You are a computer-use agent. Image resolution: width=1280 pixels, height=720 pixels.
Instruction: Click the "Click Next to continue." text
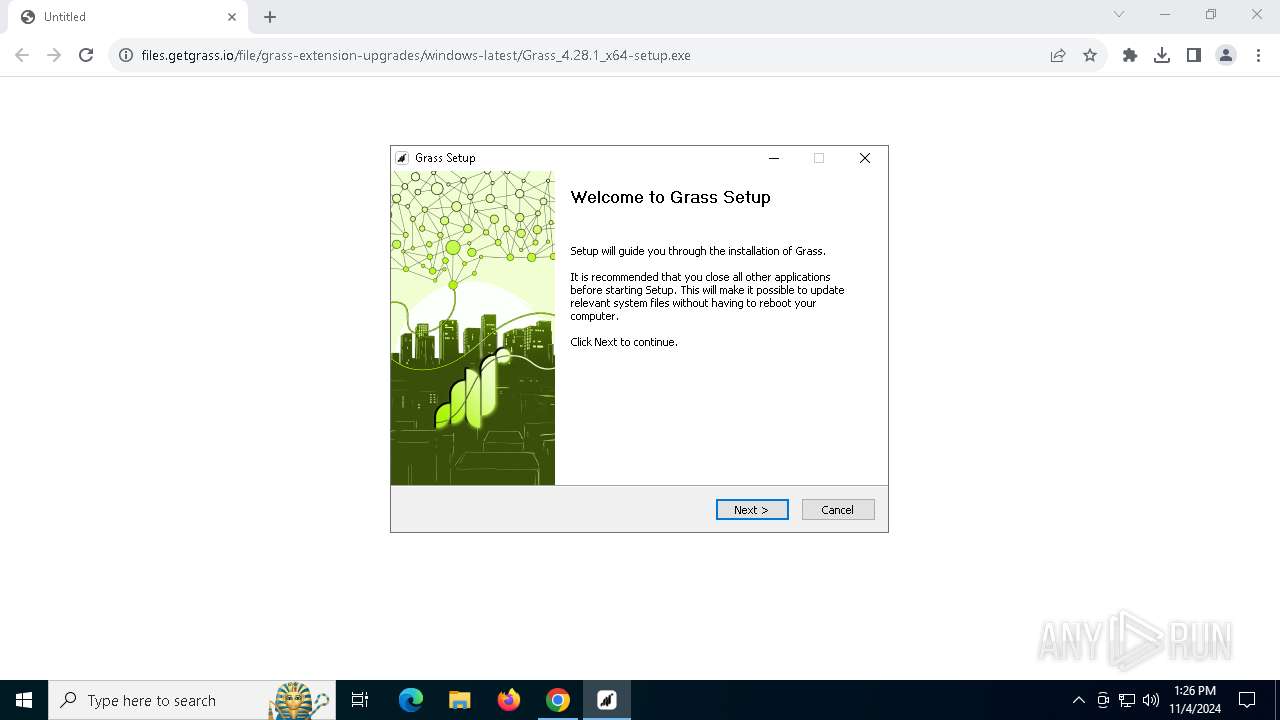pyautogui.click(x=624, y=342)
